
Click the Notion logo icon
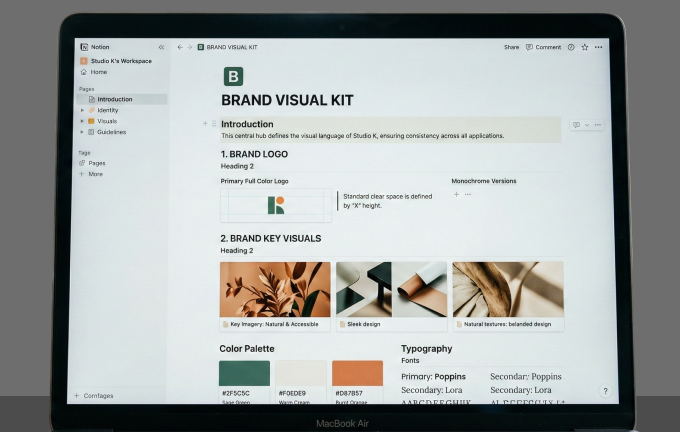point(84,47)
